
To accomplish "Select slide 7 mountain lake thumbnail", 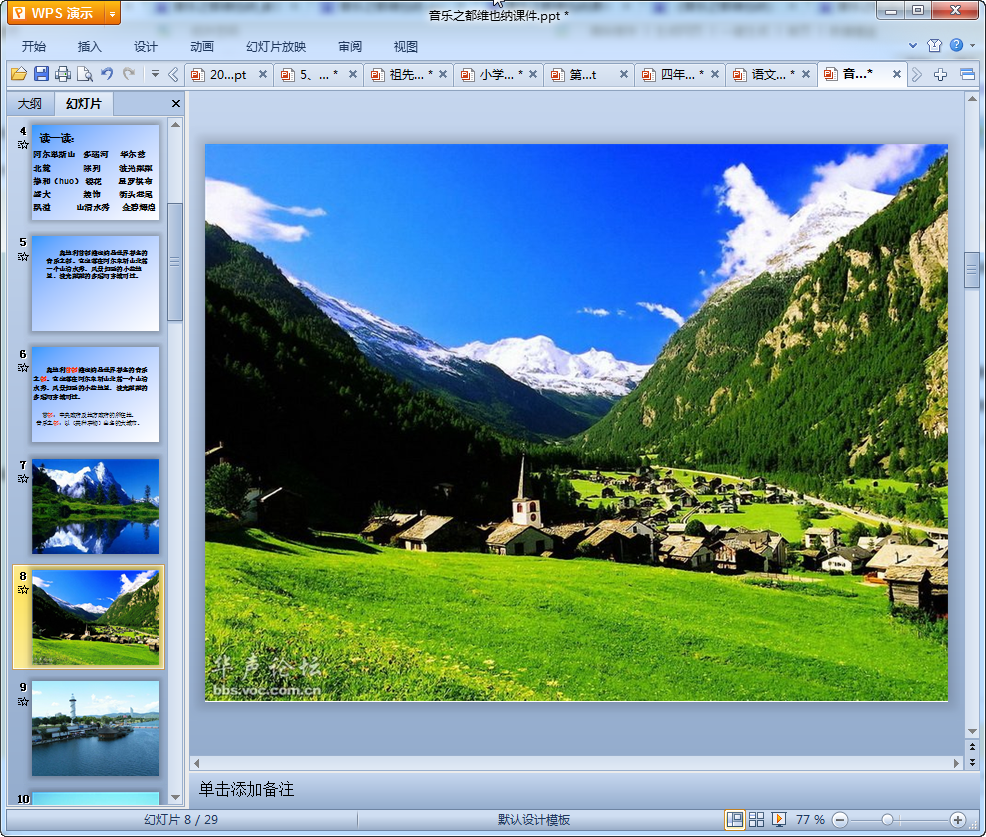I will point(96,506).
